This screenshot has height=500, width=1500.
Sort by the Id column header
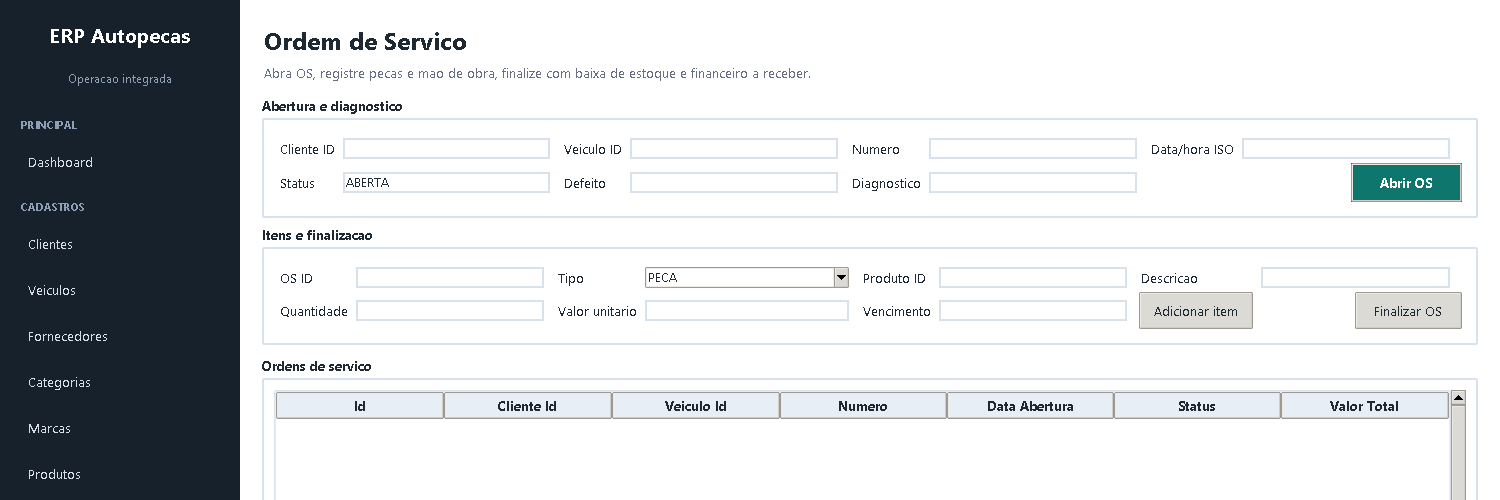(x=360, y=406)
